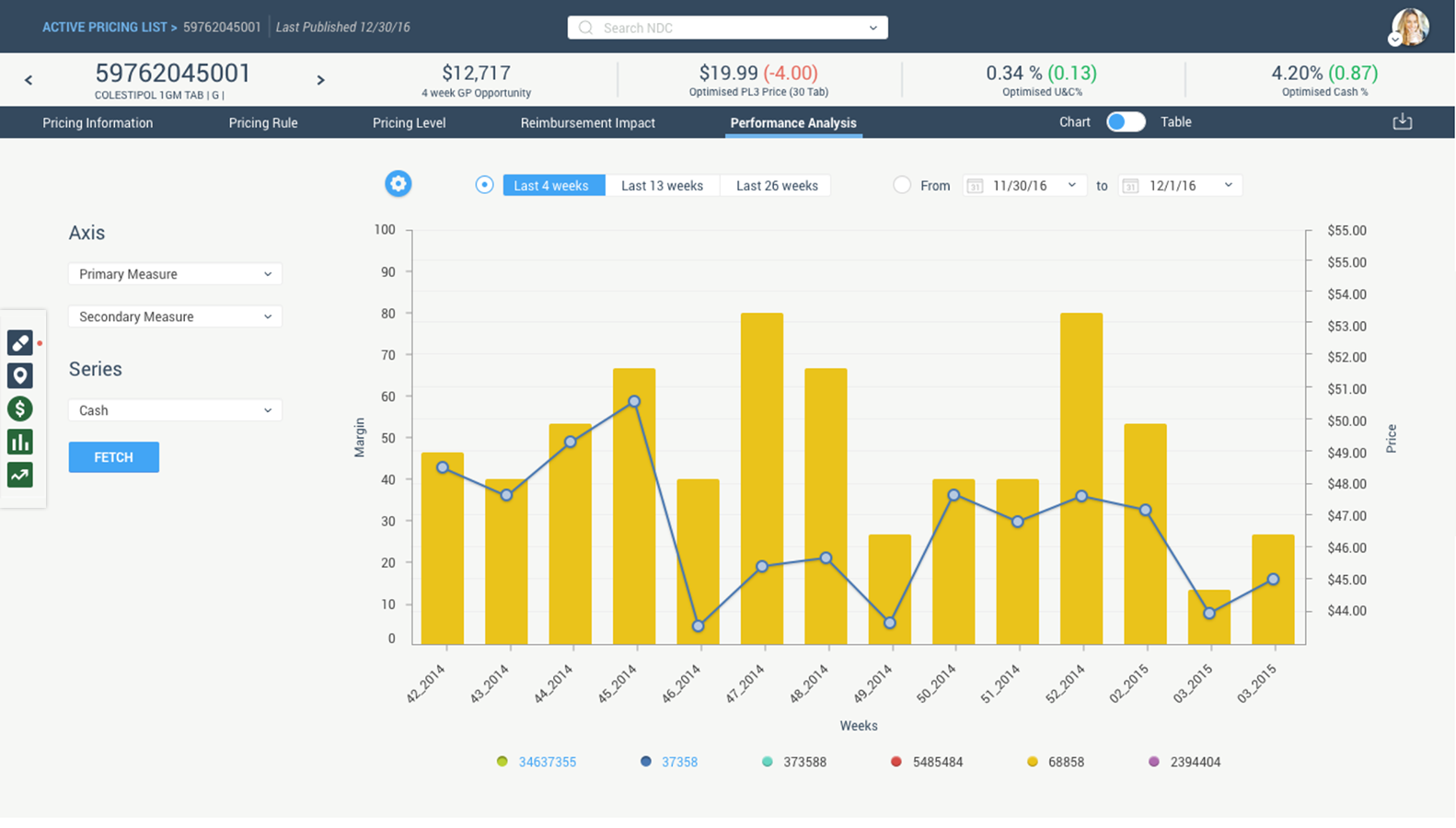Click the download icon in tab bar
This screenshot has height=828, width=1456.
1402,122
